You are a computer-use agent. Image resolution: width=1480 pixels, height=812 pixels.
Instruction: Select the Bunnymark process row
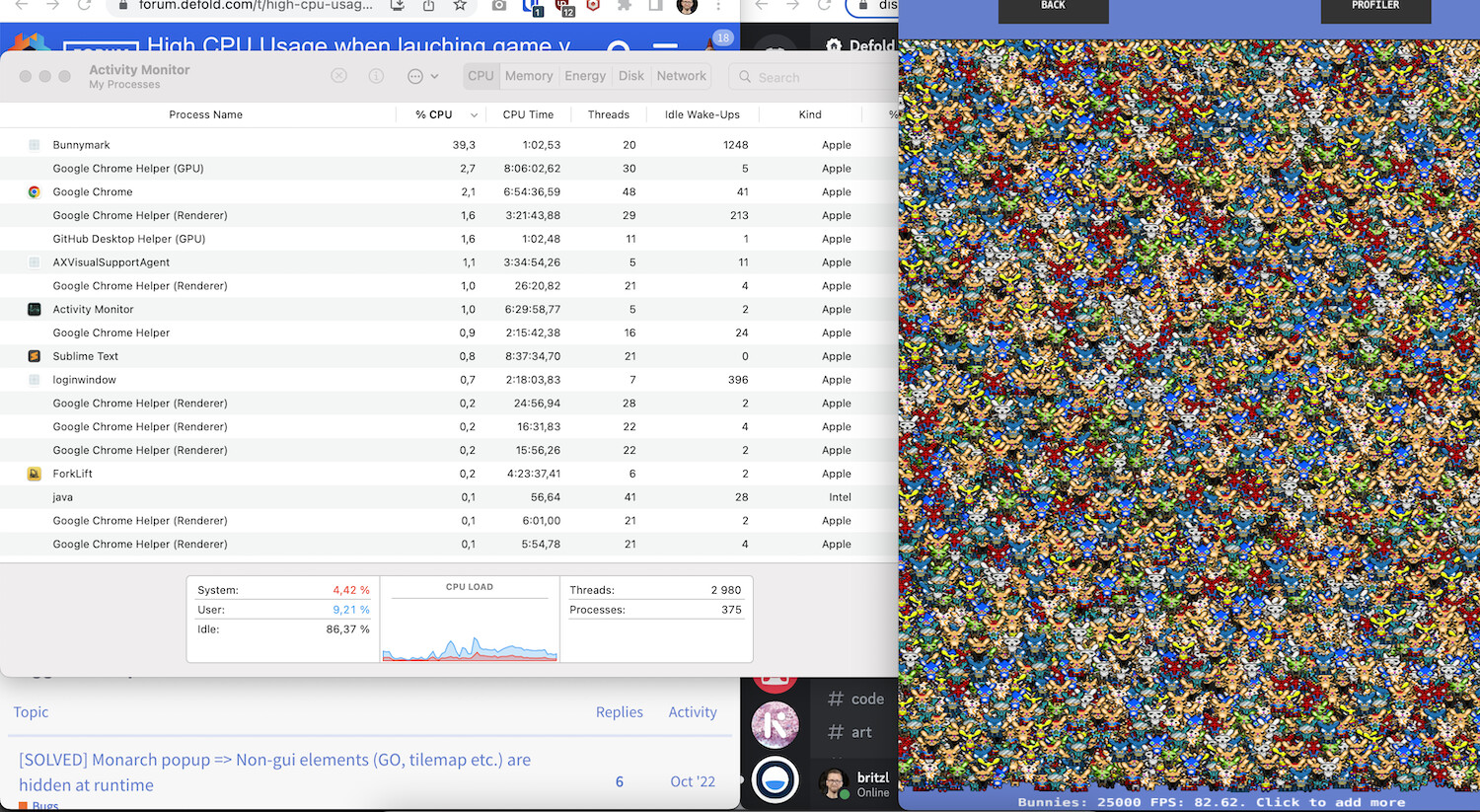[82, 145]
